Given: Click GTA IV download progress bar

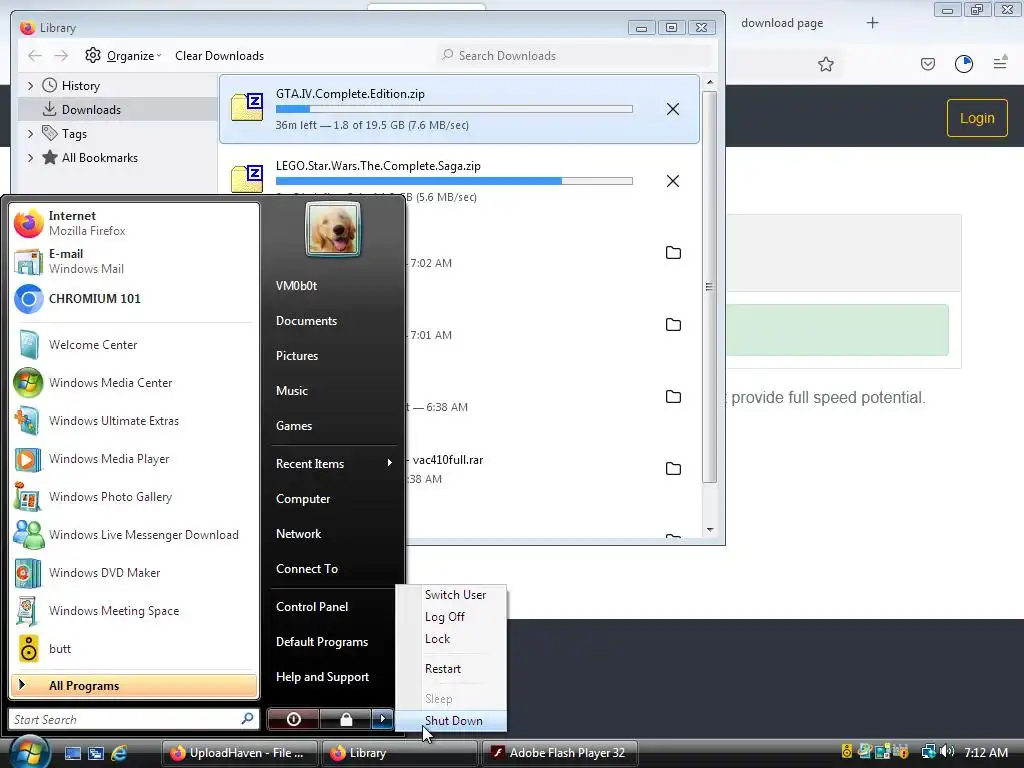Looking at the screenshot, I should coord(454,109).
